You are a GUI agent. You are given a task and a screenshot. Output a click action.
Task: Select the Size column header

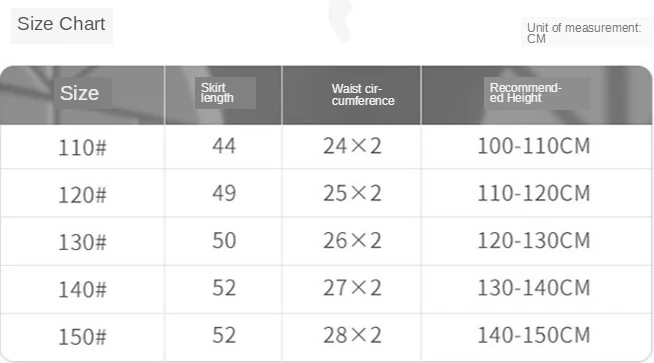coord(79,93)
